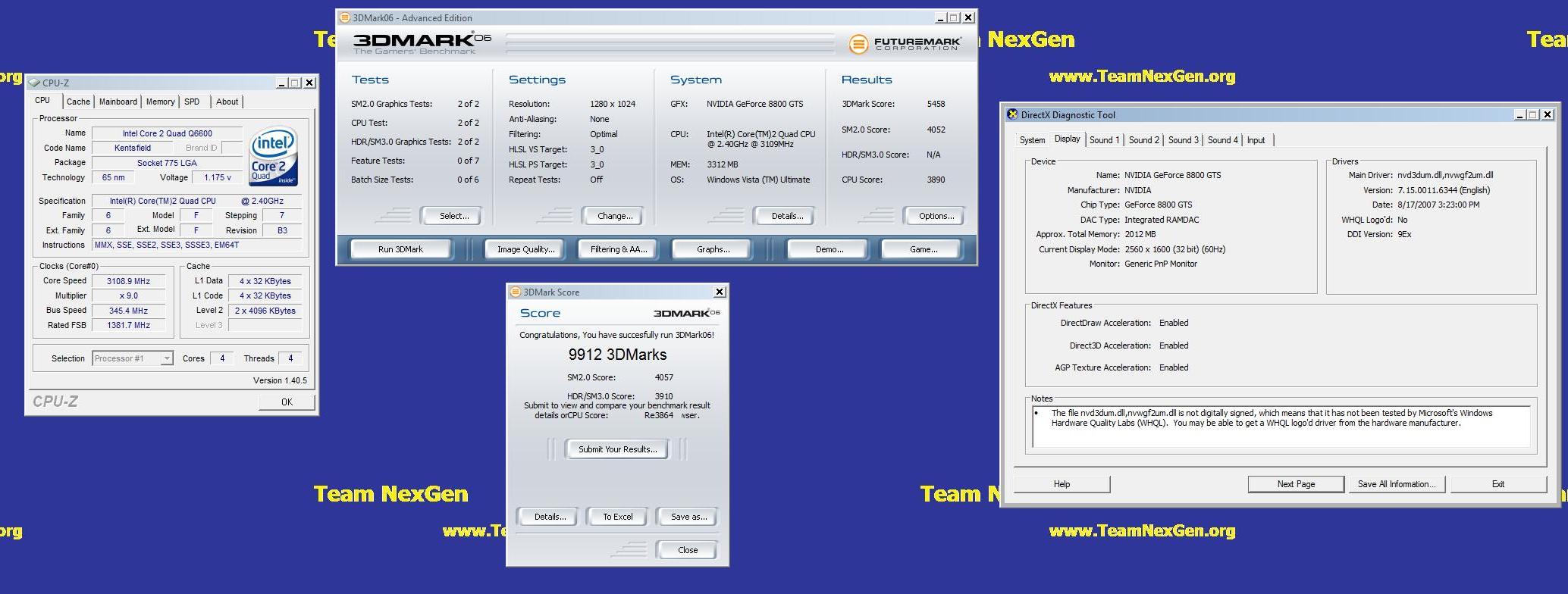Screen dimensions: 1568x594
Task: Click the Multiplier value x 9.0
Action: click(128, 295)
